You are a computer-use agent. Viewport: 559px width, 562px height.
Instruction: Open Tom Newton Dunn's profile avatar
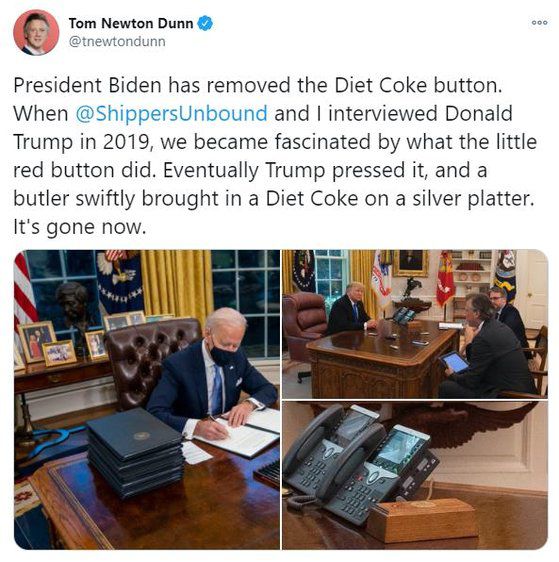point(36,33)
